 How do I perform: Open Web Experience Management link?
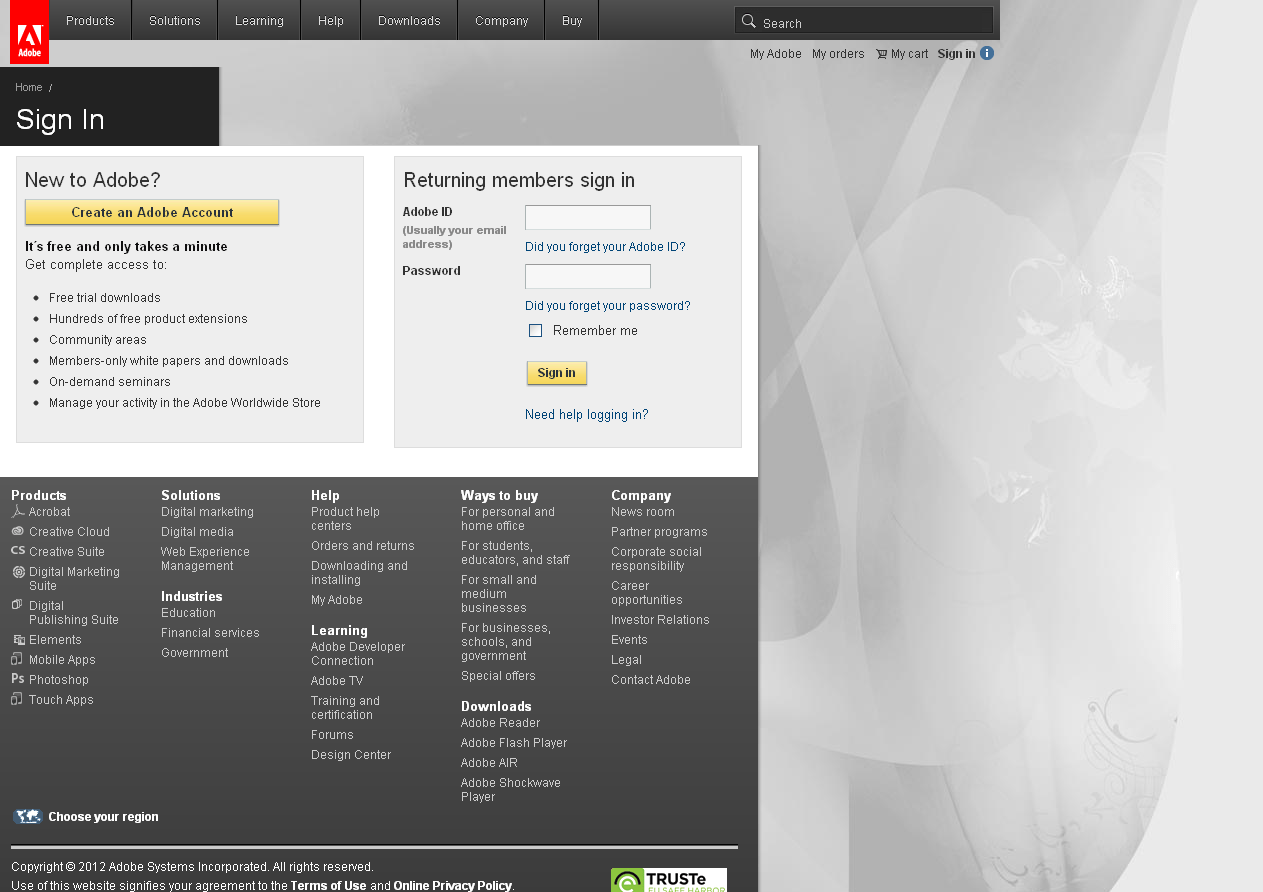(x=205, y=559)
